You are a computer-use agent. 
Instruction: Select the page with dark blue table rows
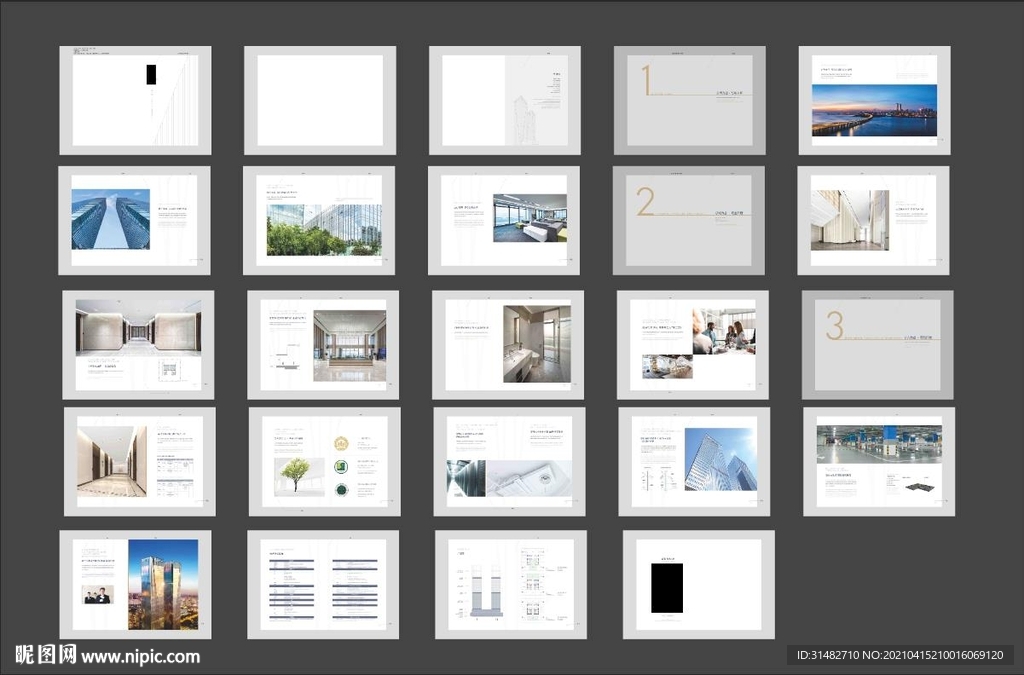[323, 584]
